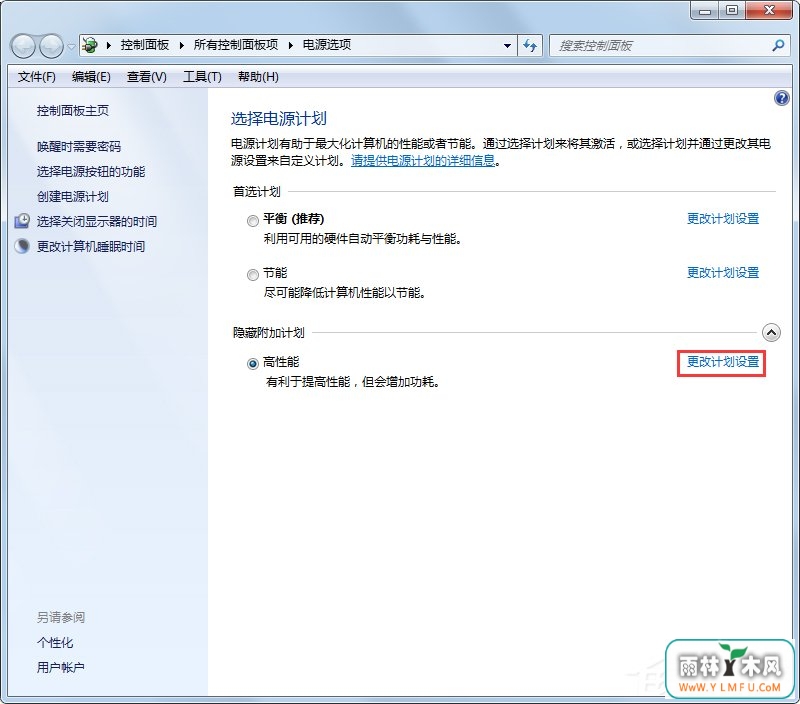Screen dimensions: 800x704
Task: Expand the arrow before 控制面板 in breadcrumb
Action: tap(109, 45)
